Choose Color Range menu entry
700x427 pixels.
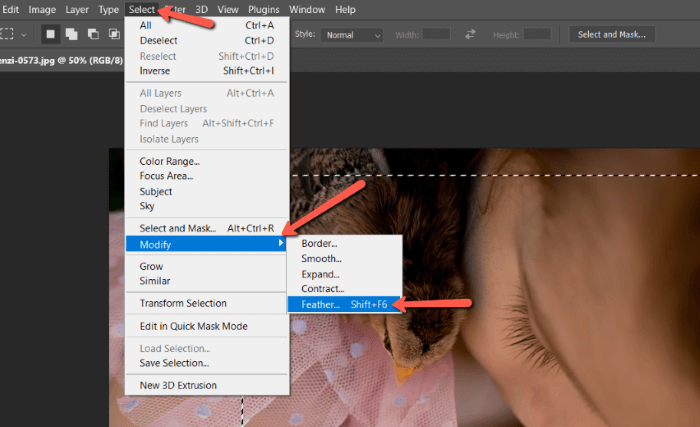169,161
